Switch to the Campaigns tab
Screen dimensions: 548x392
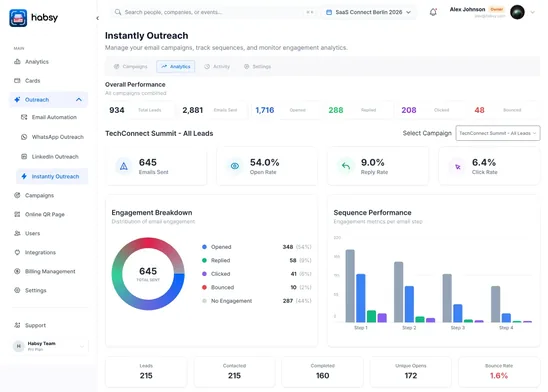click(x=131, y=66)
